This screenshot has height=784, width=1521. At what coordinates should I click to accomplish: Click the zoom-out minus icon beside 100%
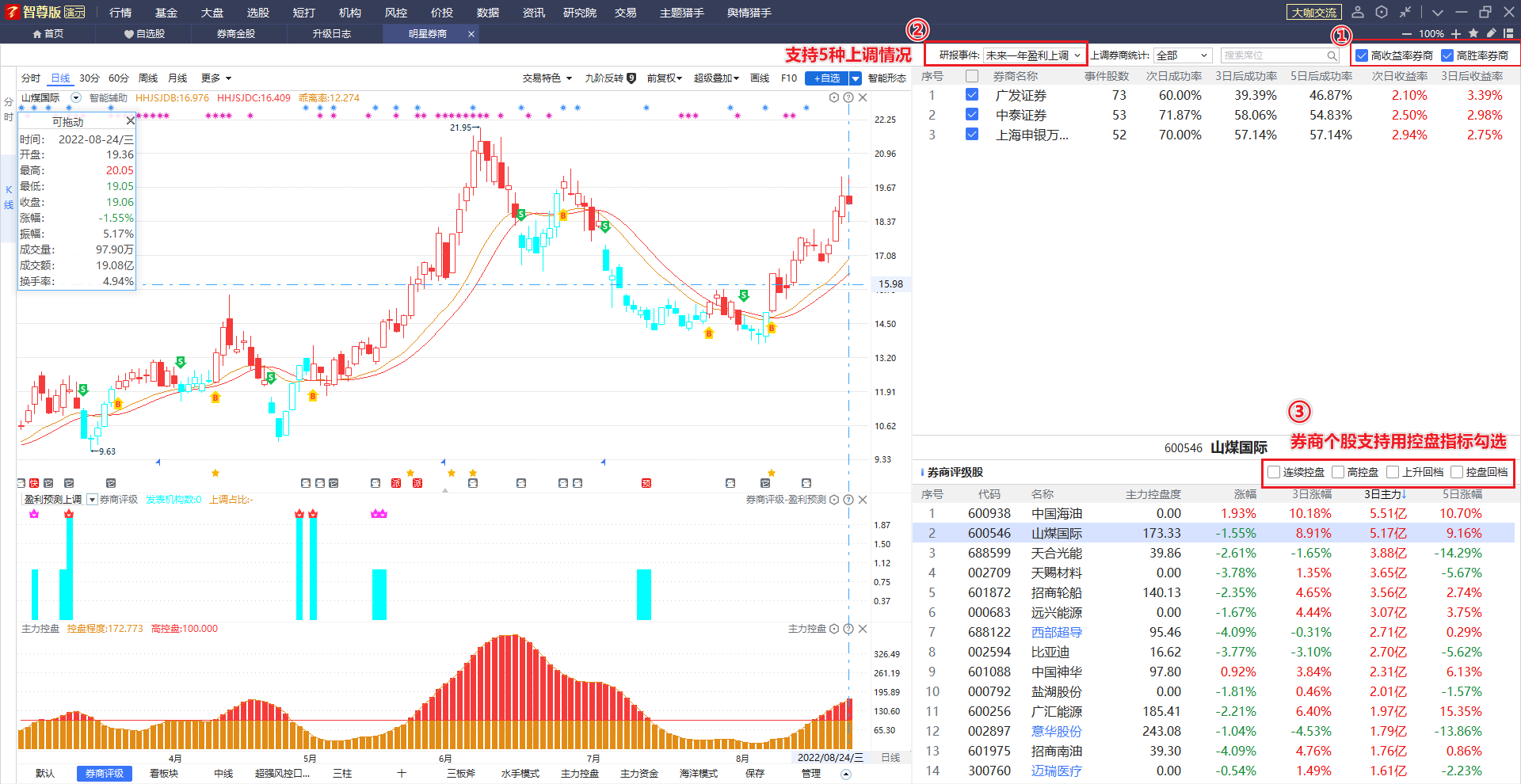pos(1406,33)
